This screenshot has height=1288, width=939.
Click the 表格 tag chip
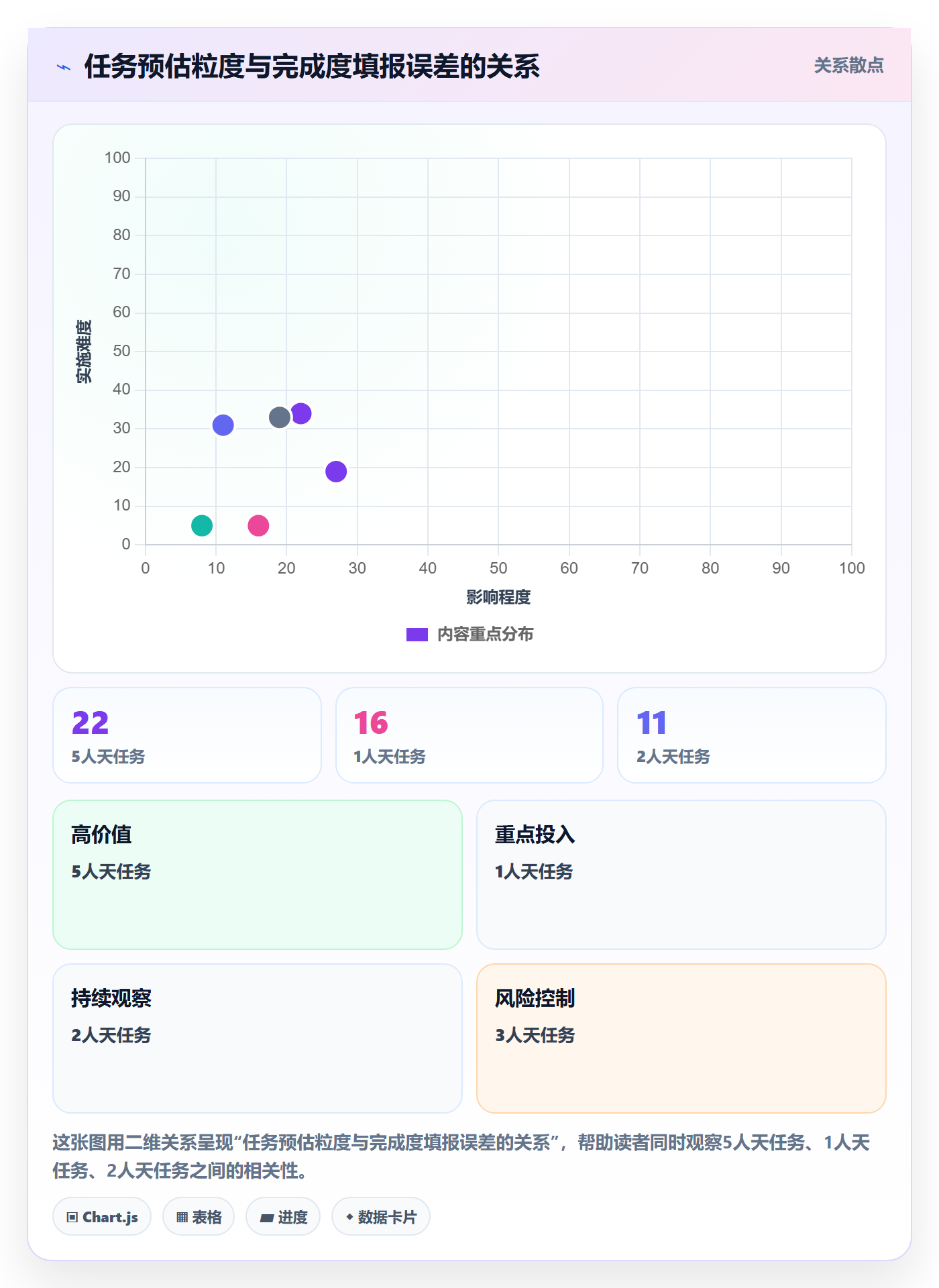pyautogui.click(x=199, y=1217)
